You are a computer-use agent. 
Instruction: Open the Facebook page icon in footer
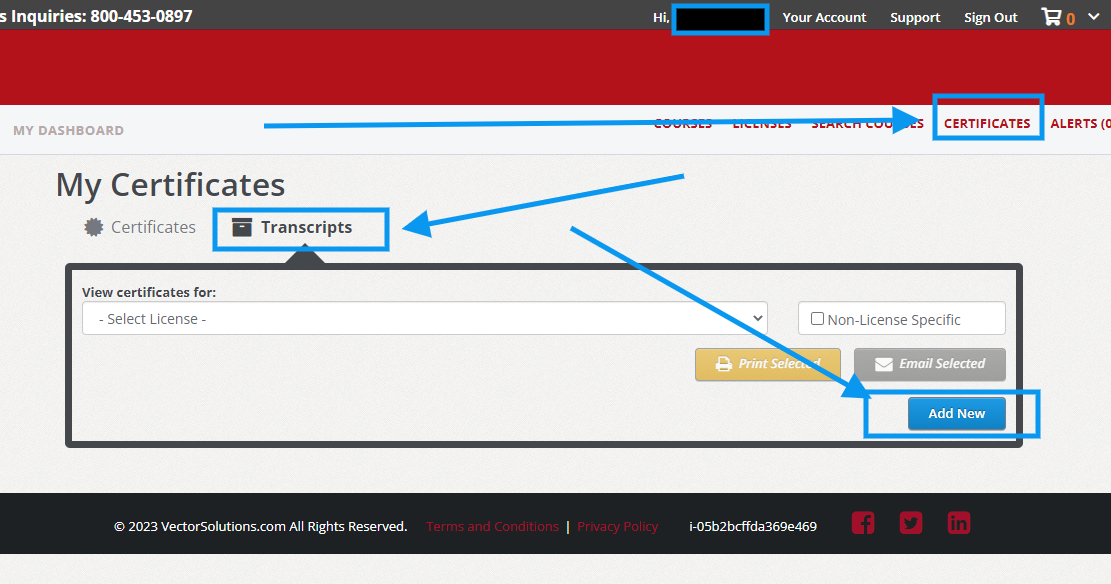[862, 522]
